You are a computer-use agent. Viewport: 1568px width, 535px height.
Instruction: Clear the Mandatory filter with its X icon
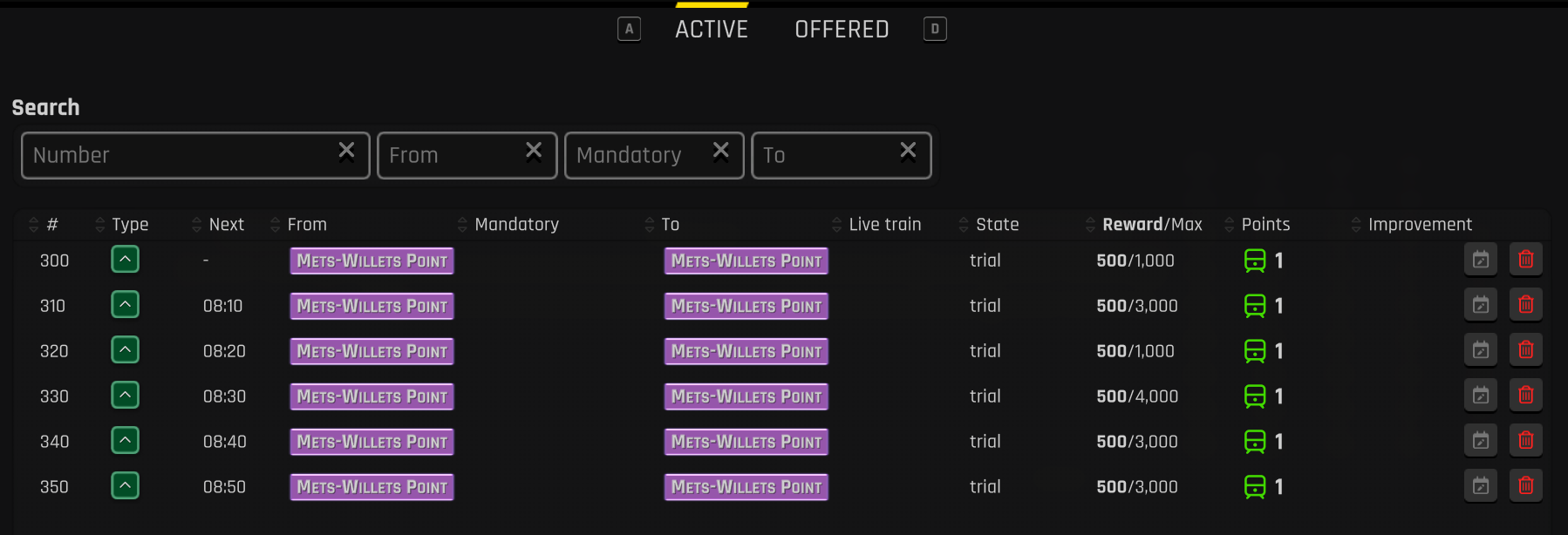pyautogui.click(x=720, y=152)
